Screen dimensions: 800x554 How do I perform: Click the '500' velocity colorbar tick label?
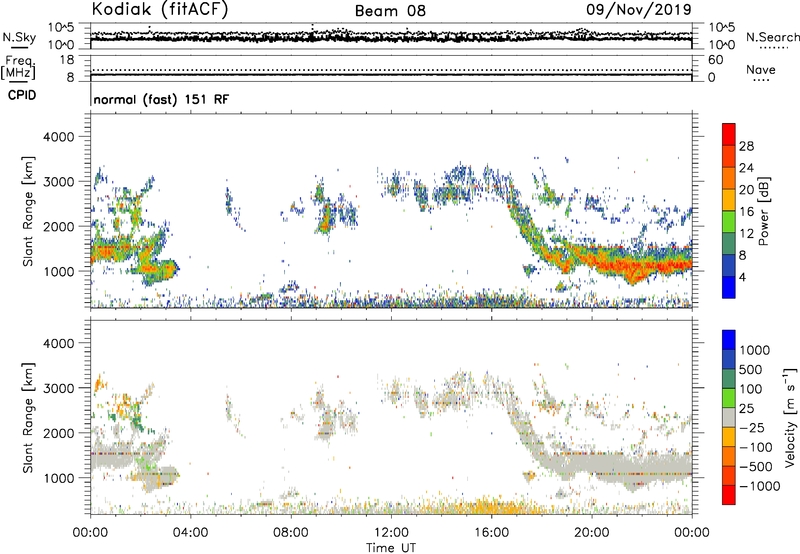click(751, 369)
